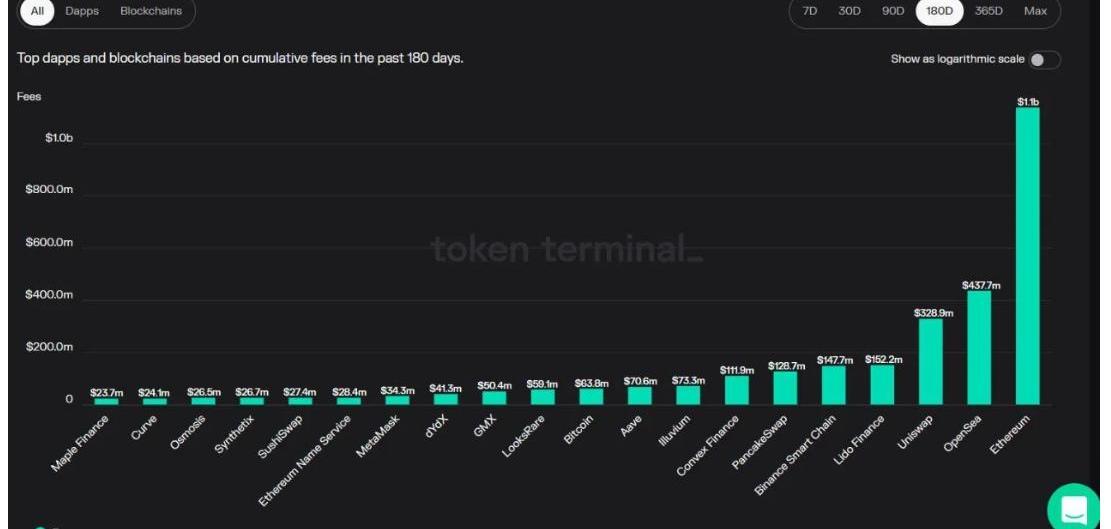Click the Lido Finance bar
Screen dimensions: 1111x529
882,384
